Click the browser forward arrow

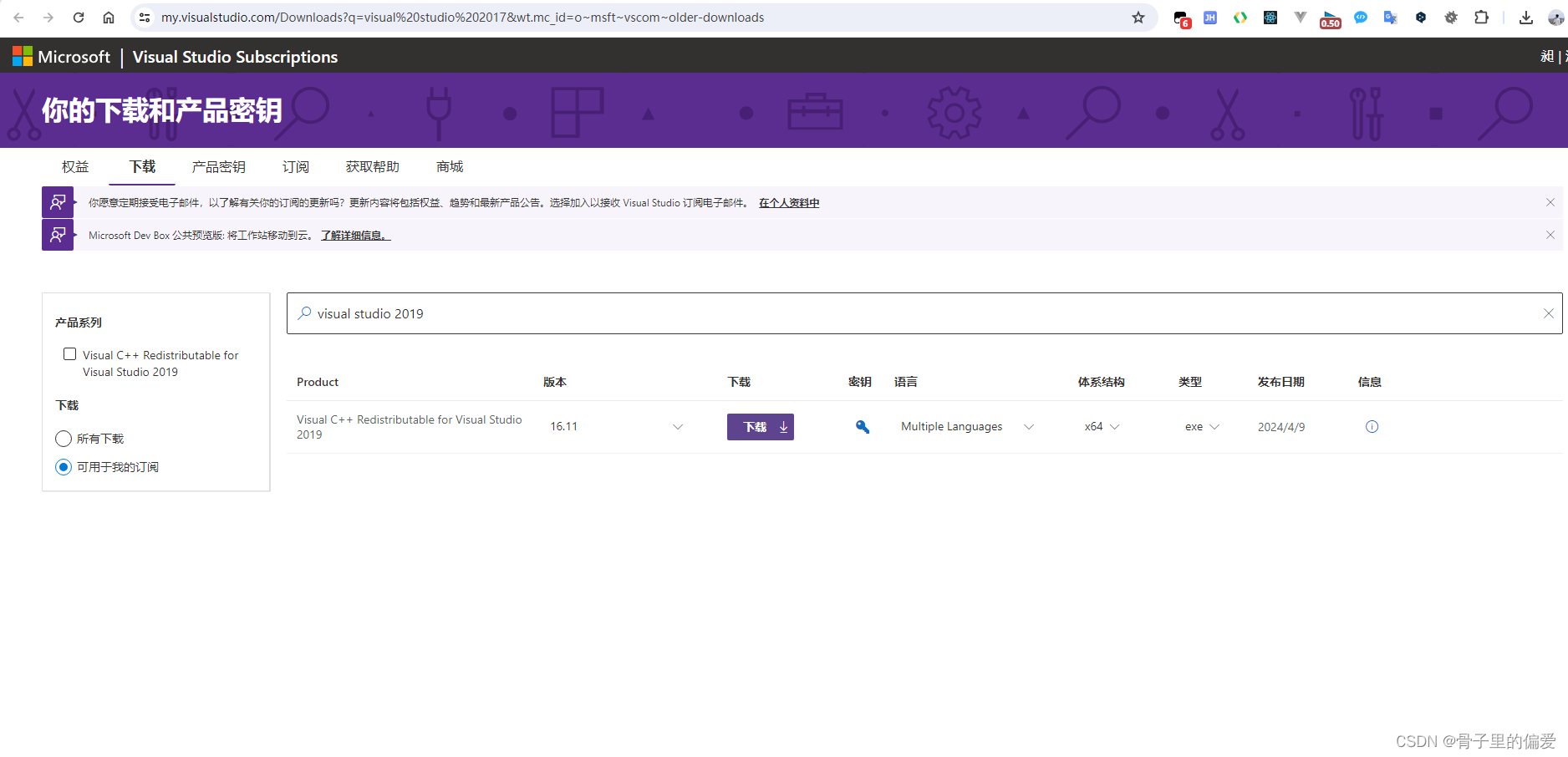tap(48, 18)
